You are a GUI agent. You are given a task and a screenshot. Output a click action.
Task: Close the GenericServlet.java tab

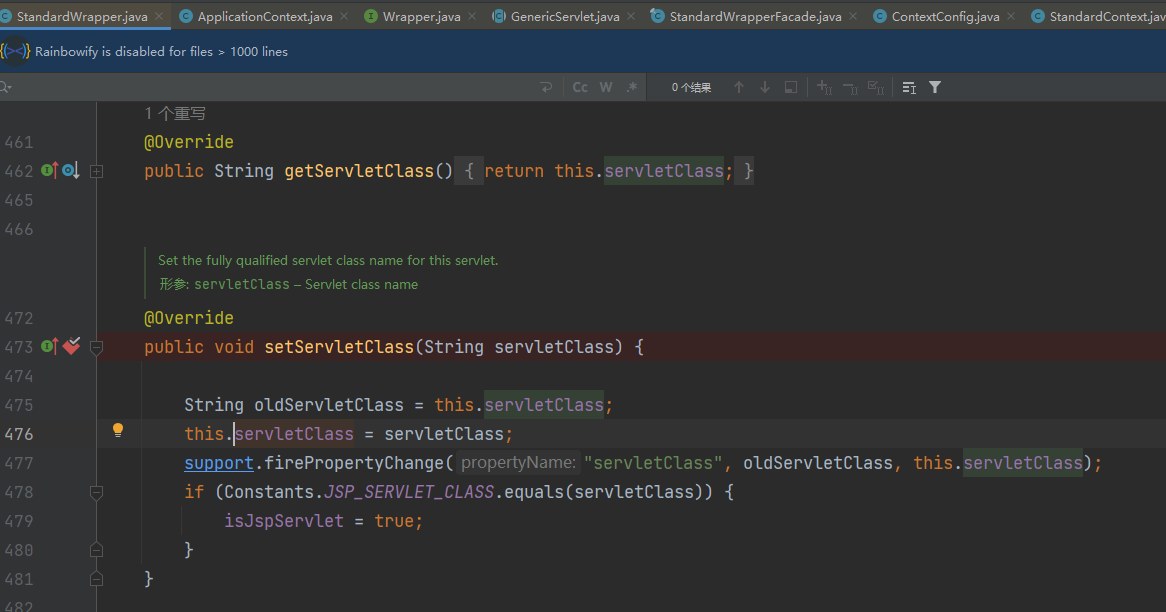coord(631,16)
